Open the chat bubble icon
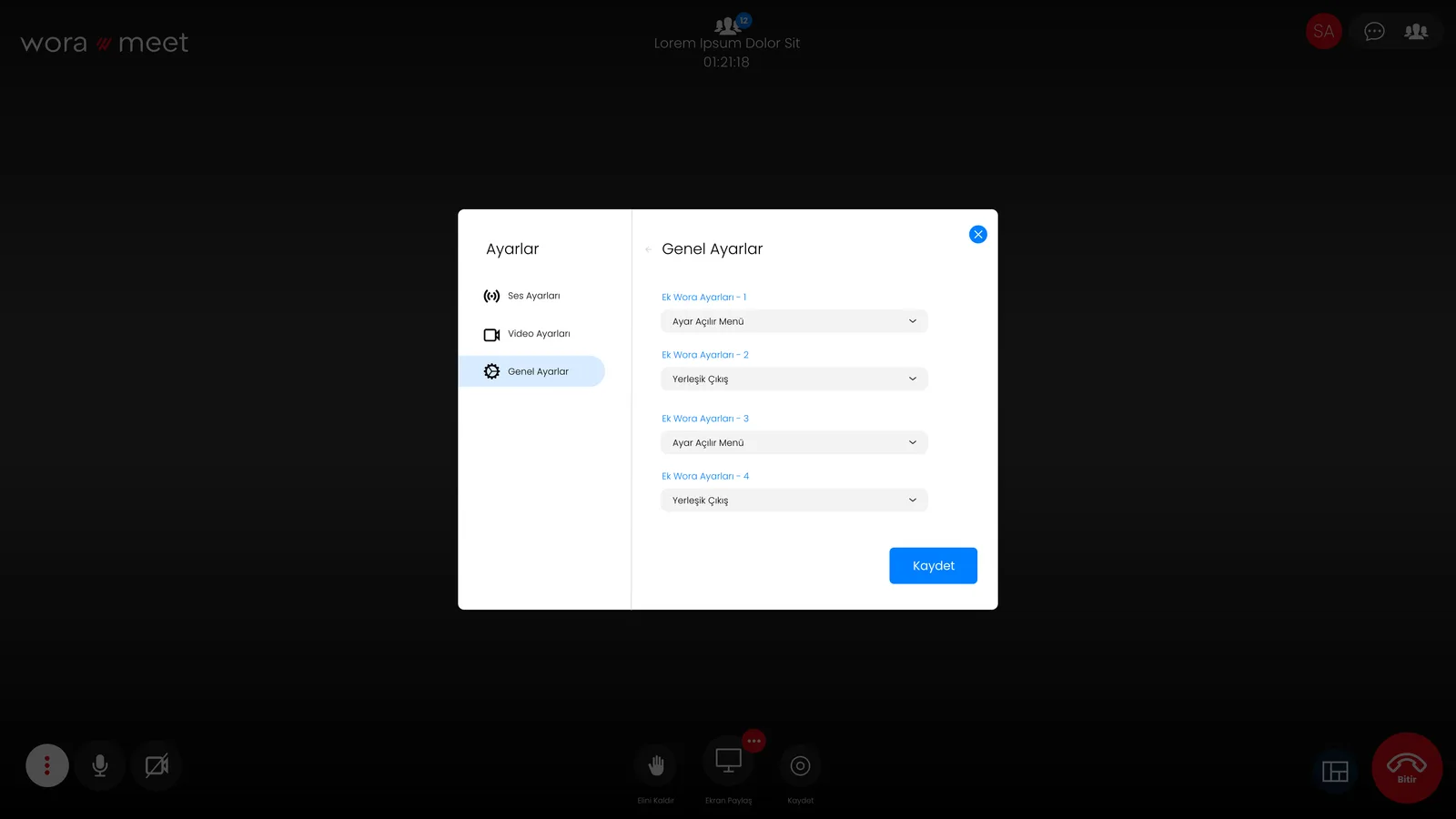Image resolution: width=1456 pixels, height=819 pixels. pos(1374,32)
